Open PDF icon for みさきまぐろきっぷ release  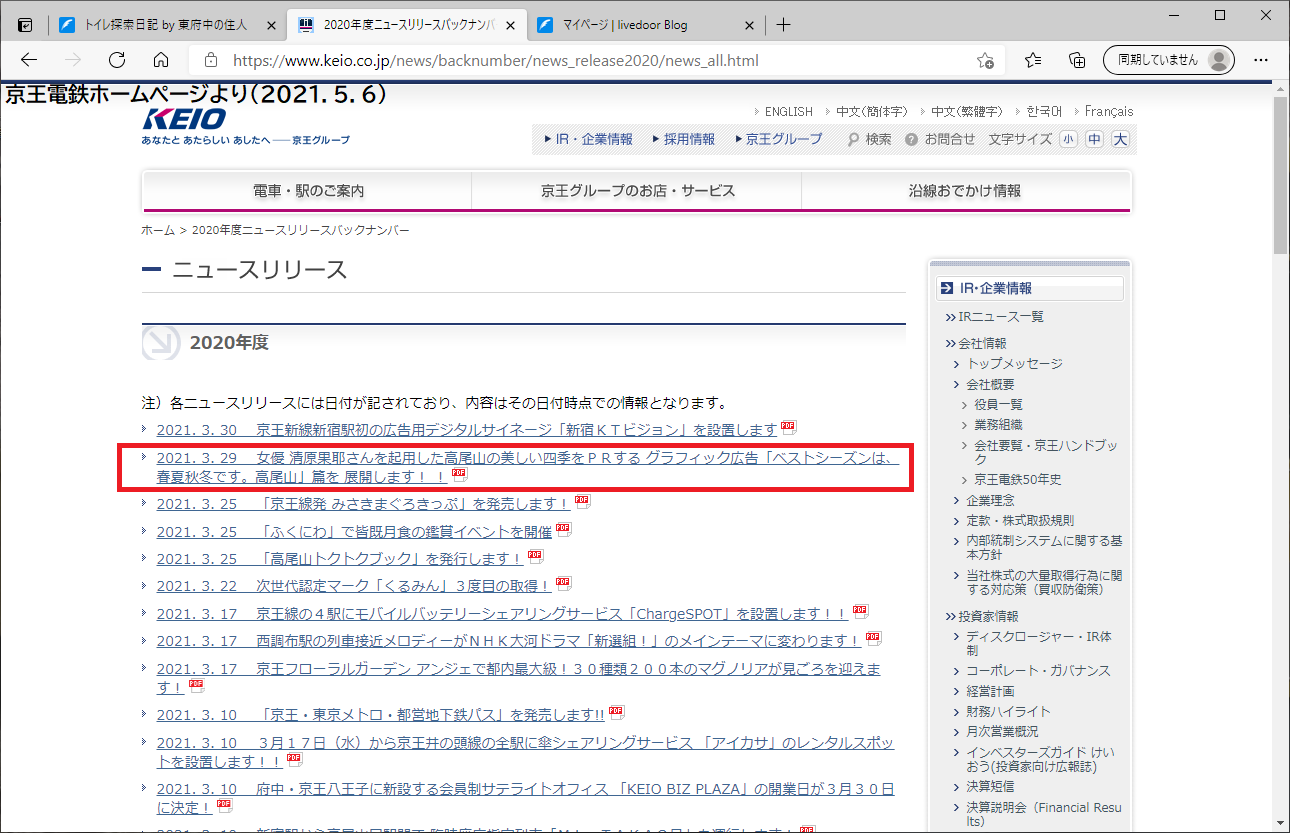[582, 502]
